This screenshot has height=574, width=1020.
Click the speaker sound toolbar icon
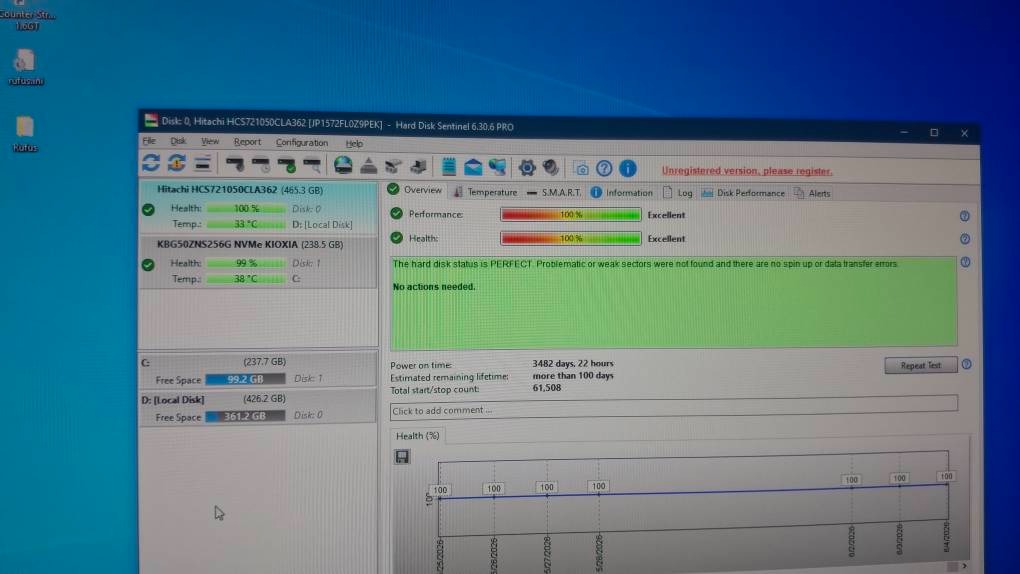551,168
